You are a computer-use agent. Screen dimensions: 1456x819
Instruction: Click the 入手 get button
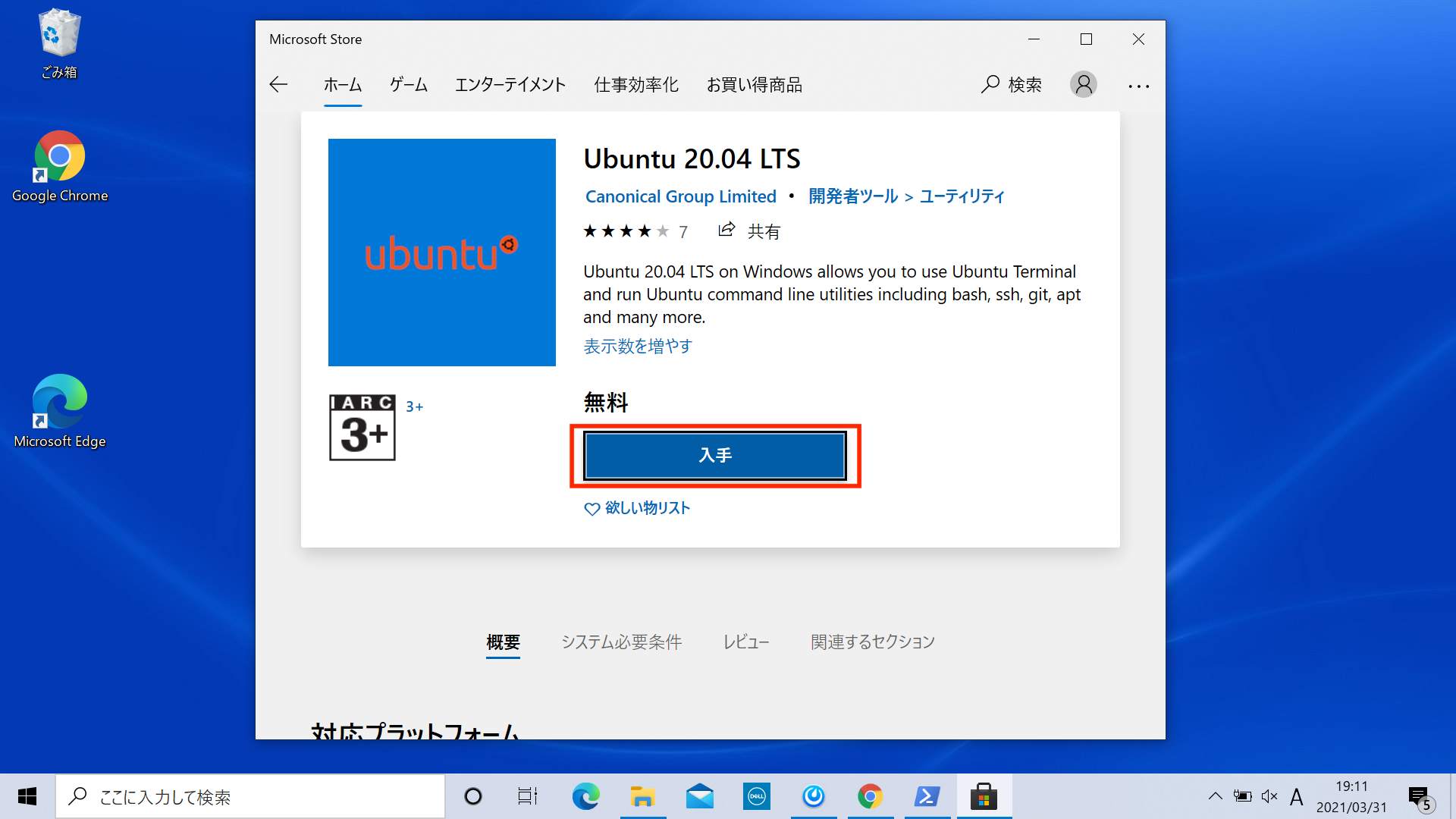pyautogui.click(x=715, y=455)
